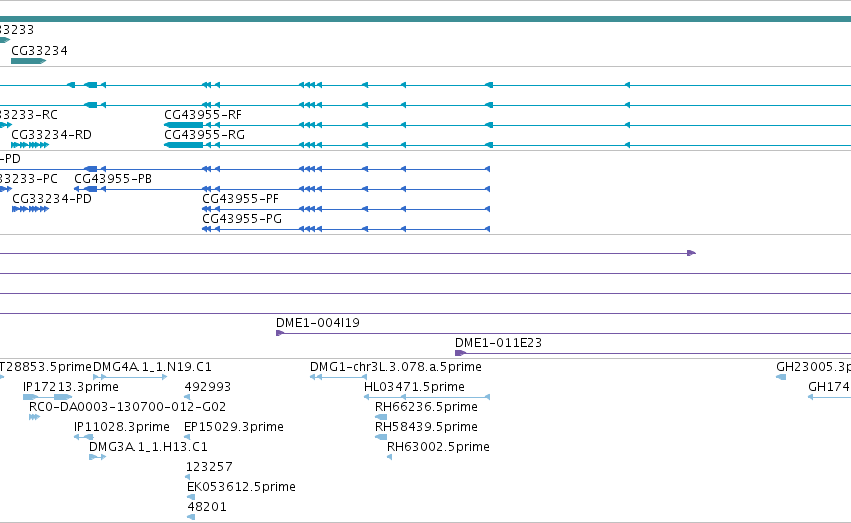Click the teal chromosome bar at top
The image size is (851, 523).
coord(426,19)
